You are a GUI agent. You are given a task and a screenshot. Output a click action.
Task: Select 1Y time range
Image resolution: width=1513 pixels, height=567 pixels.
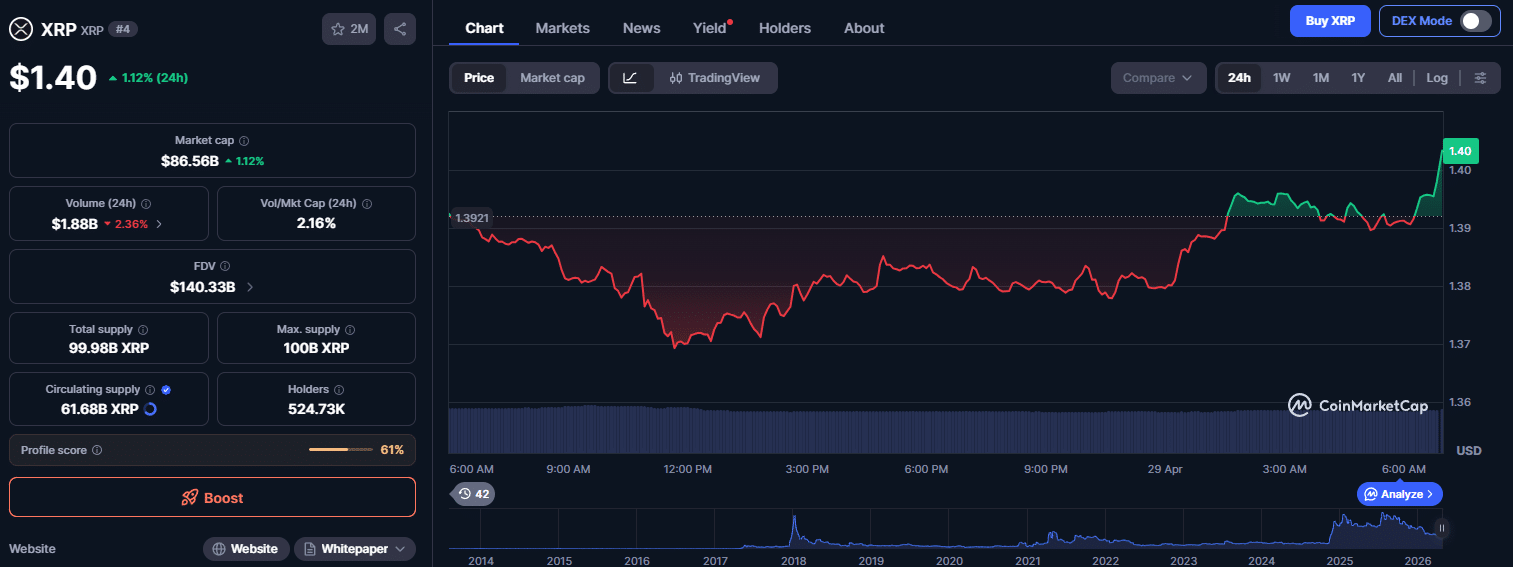pos(1358,78)
